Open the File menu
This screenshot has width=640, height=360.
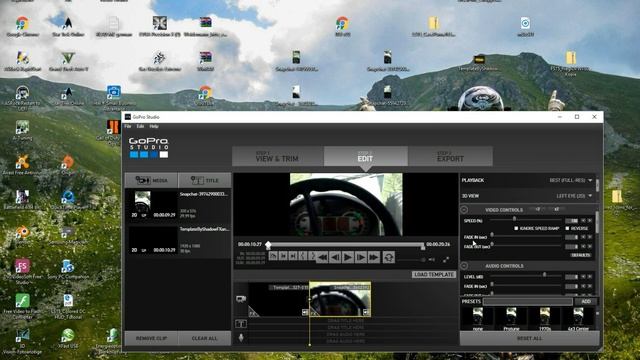128,127
